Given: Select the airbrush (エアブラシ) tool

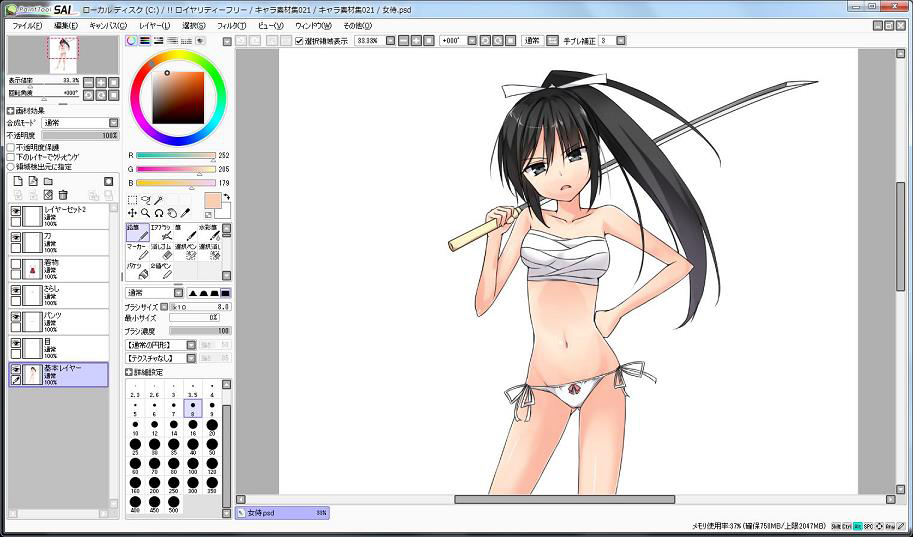Looking at the screenshot, I should 162,232.
